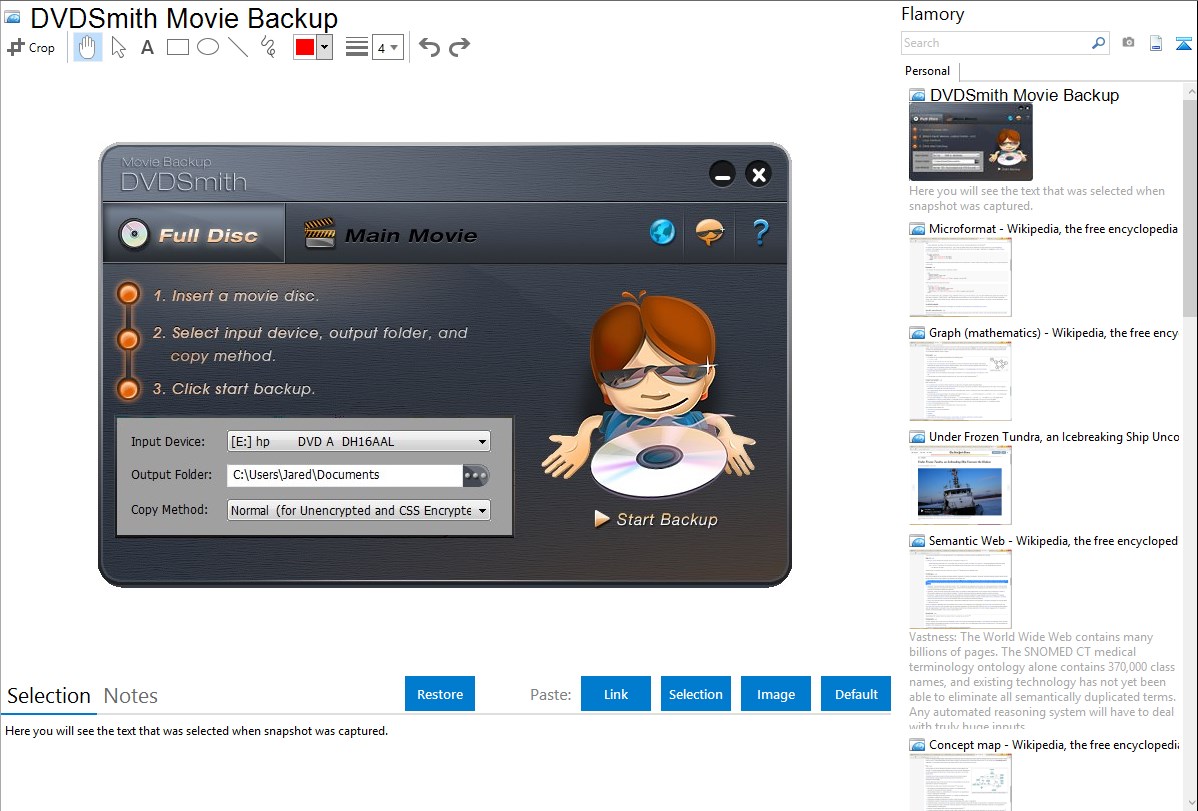Click the 'Concept map - Wikipedia' snapshot title

click(1054, 744)
